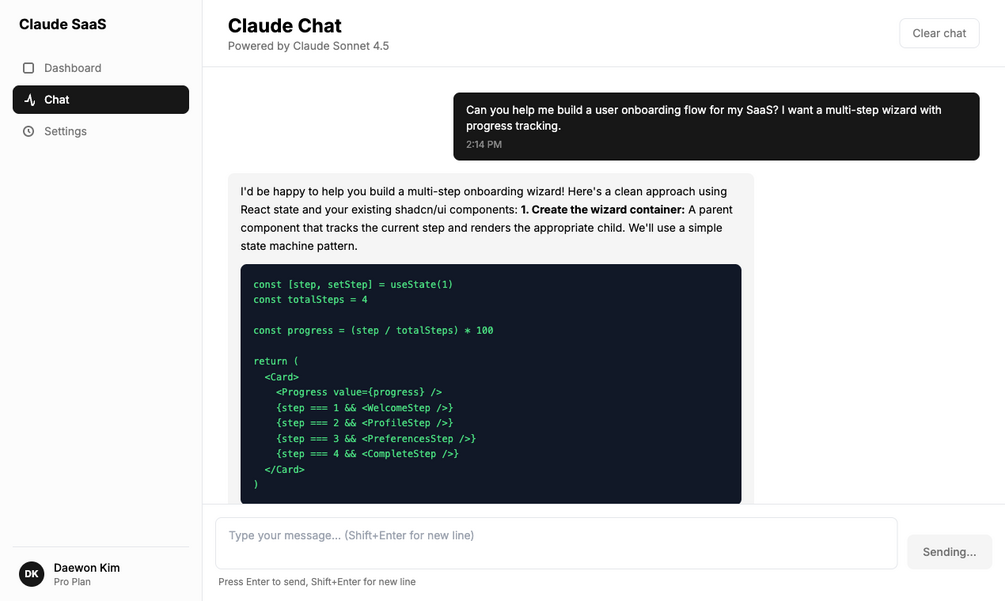Open the Dashboard page
This screenshot has width=1005, height=601.
click(x=72, y=68)
